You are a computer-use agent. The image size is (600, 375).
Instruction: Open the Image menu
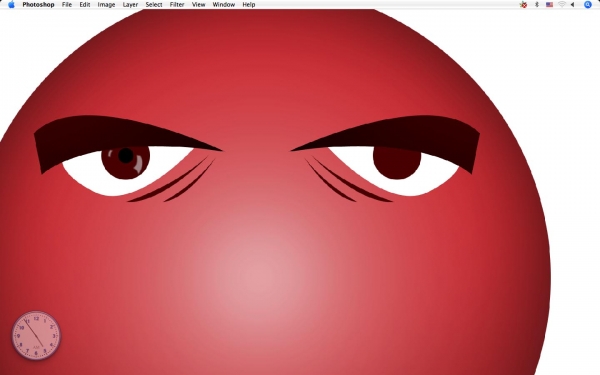pos(106,5)
